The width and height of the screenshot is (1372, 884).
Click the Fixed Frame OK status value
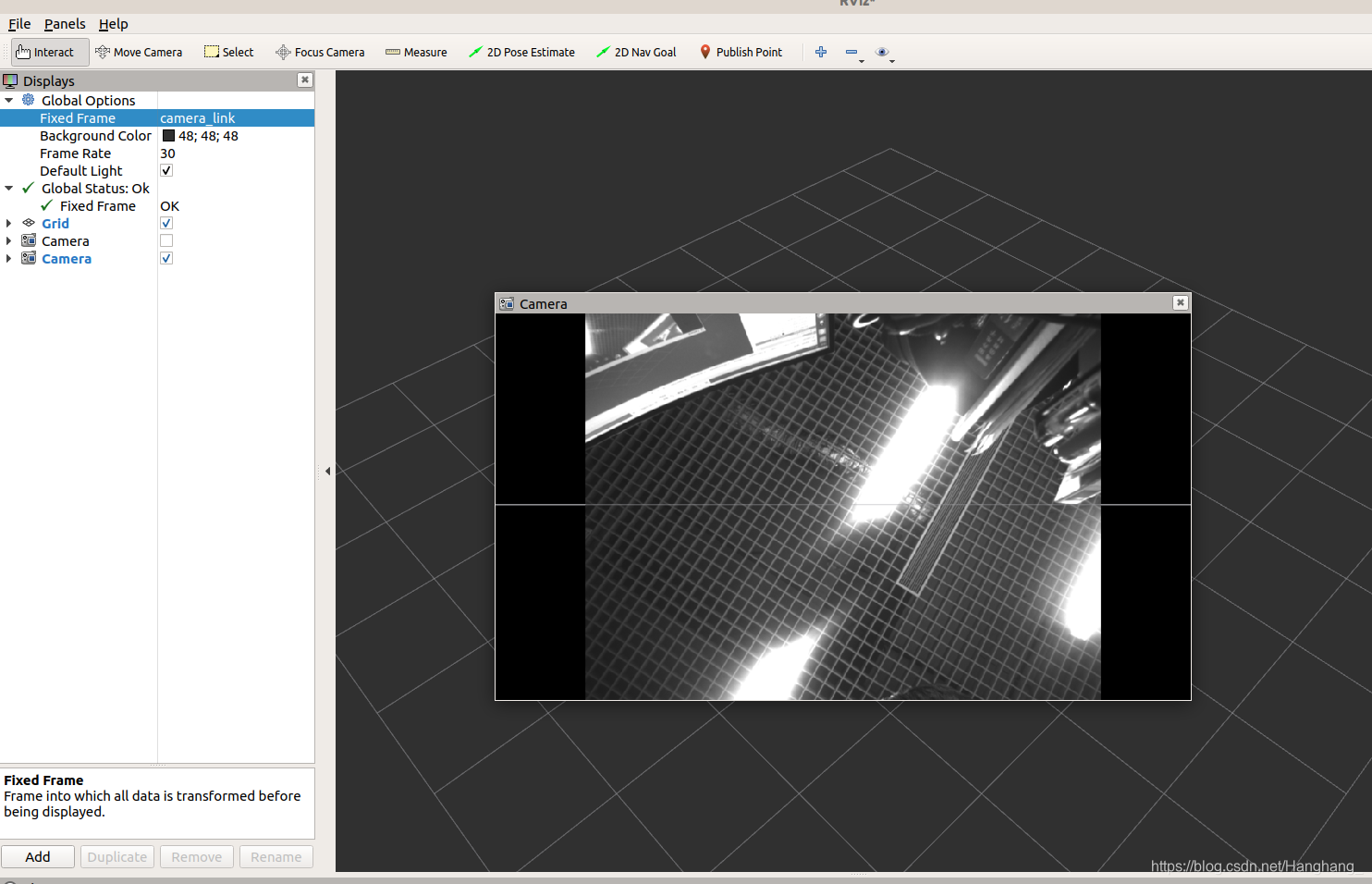(169, 206)
